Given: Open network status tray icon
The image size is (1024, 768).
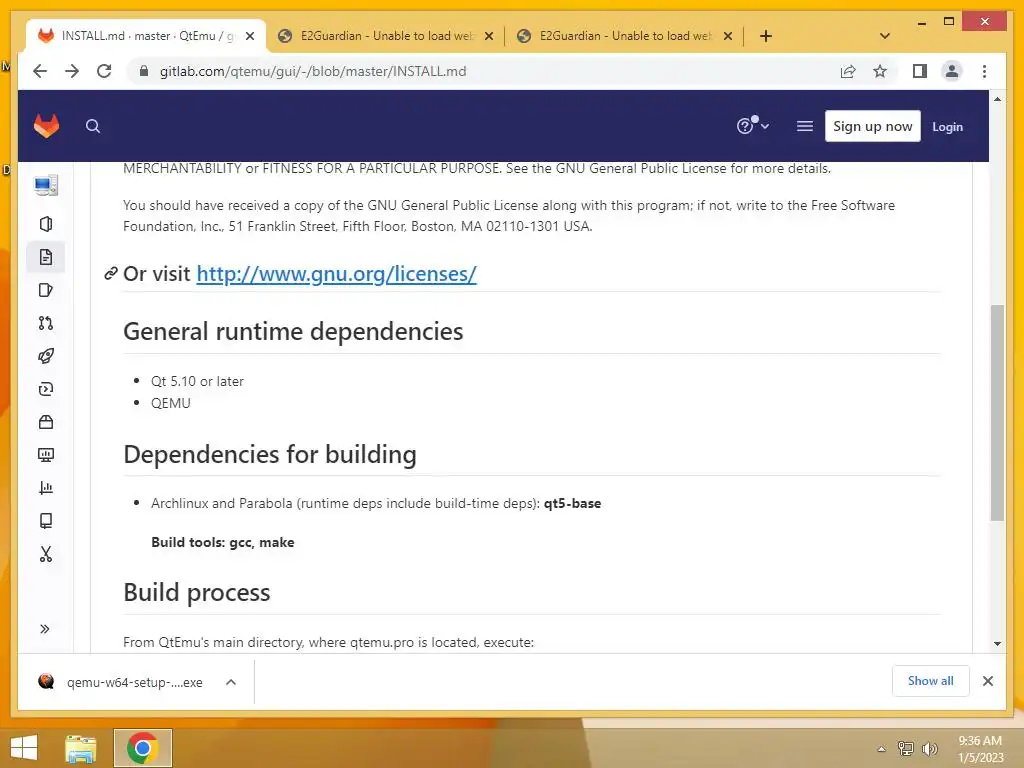Looking at the screenshot, I should [906, 748].
